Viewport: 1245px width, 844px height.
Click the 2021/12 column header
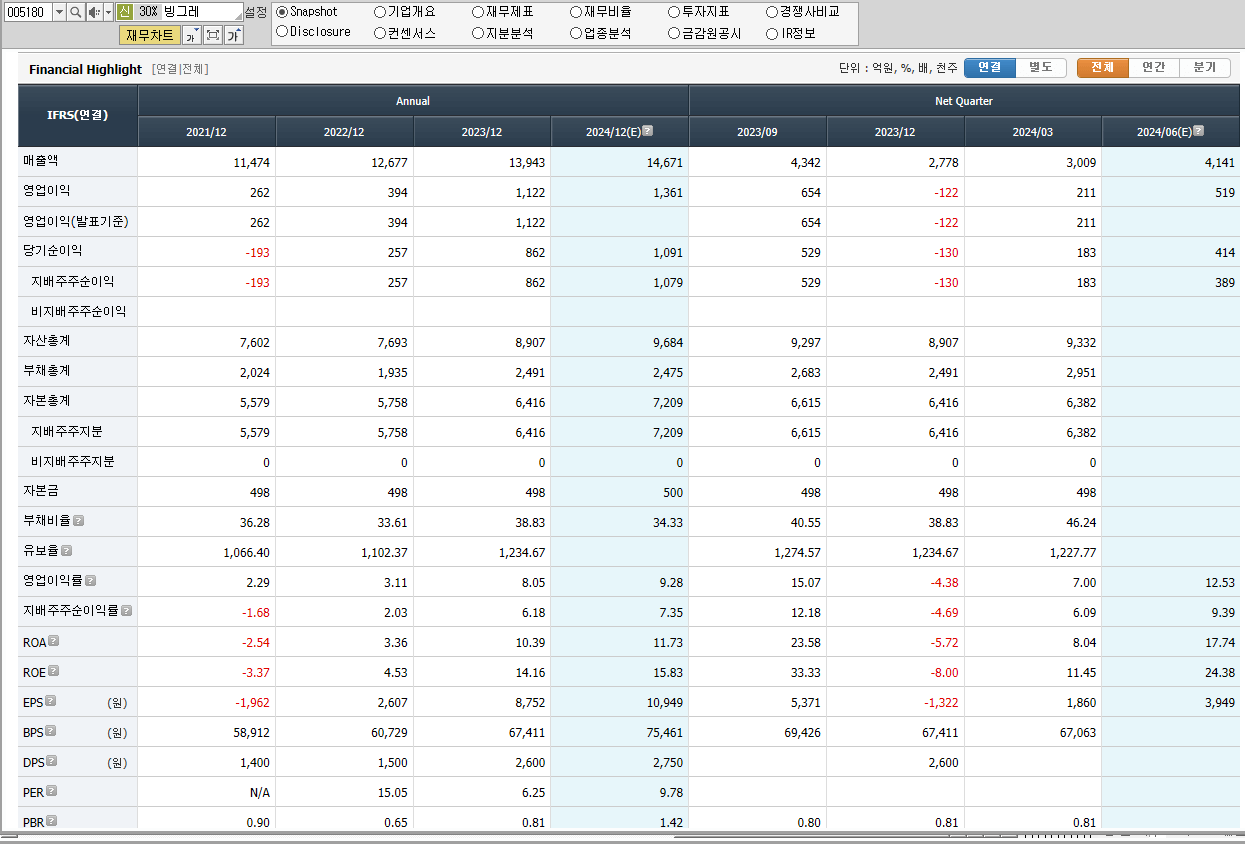pos(207,132)
